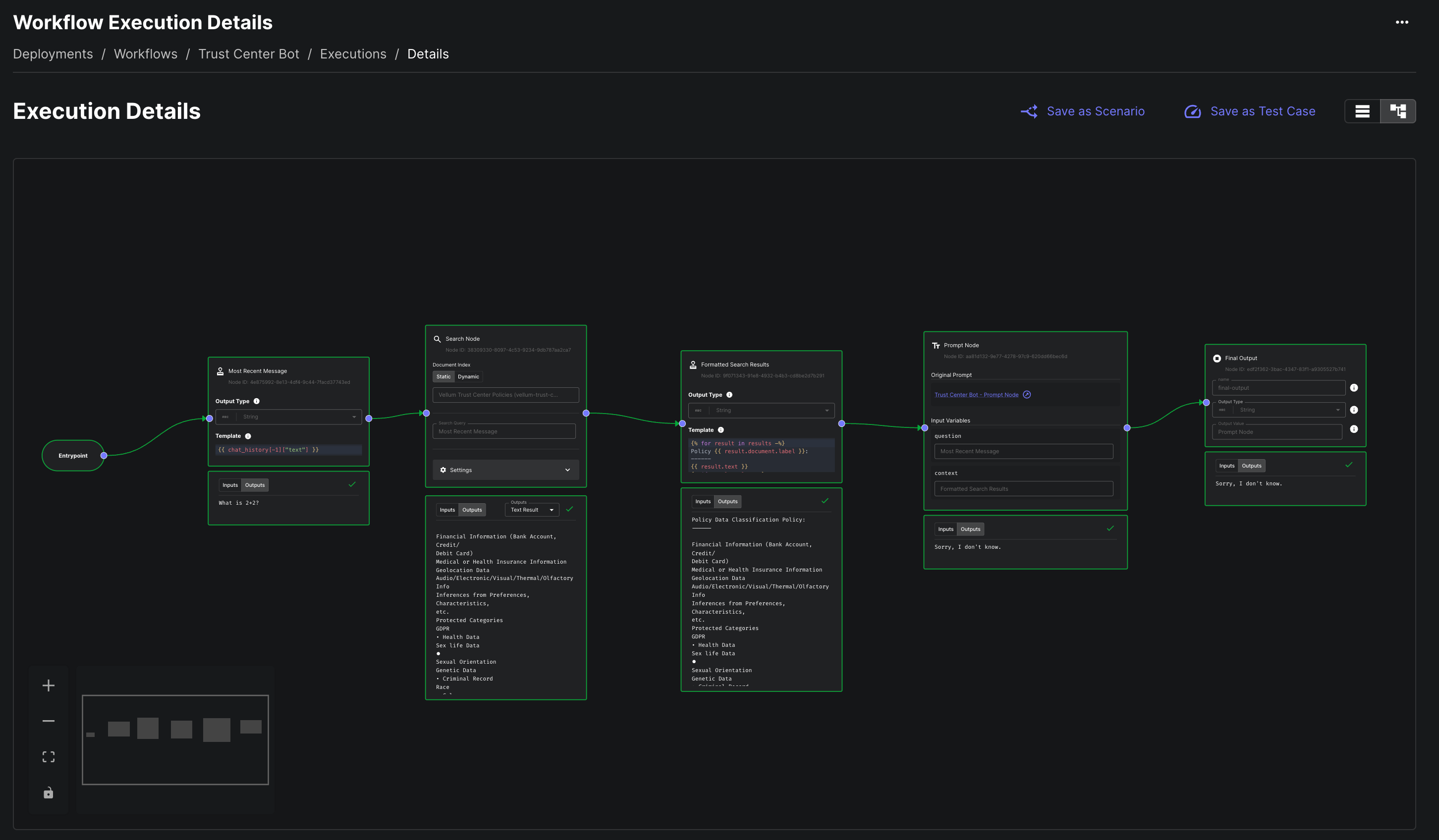The height and width of the screenshot is (840, 1439).
Task: Open Inputs tab under Search Node
Action: point(447,510)
